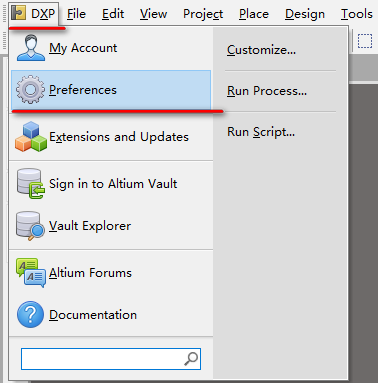Viewport: 378px width, 383px height.
Task: Click the Altium Forums chat bubbles icon
Action: click(x=31, y=273)
